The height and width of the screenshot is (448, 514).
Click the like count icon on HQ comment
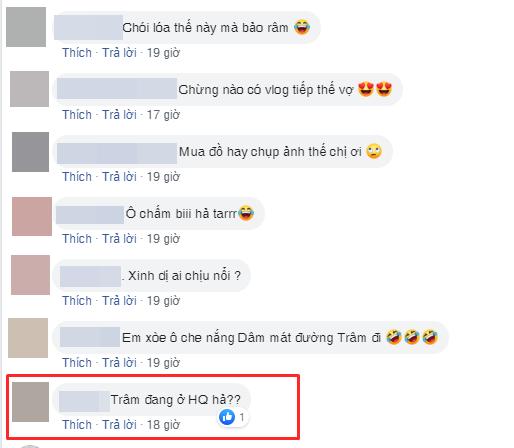[227, 417]
